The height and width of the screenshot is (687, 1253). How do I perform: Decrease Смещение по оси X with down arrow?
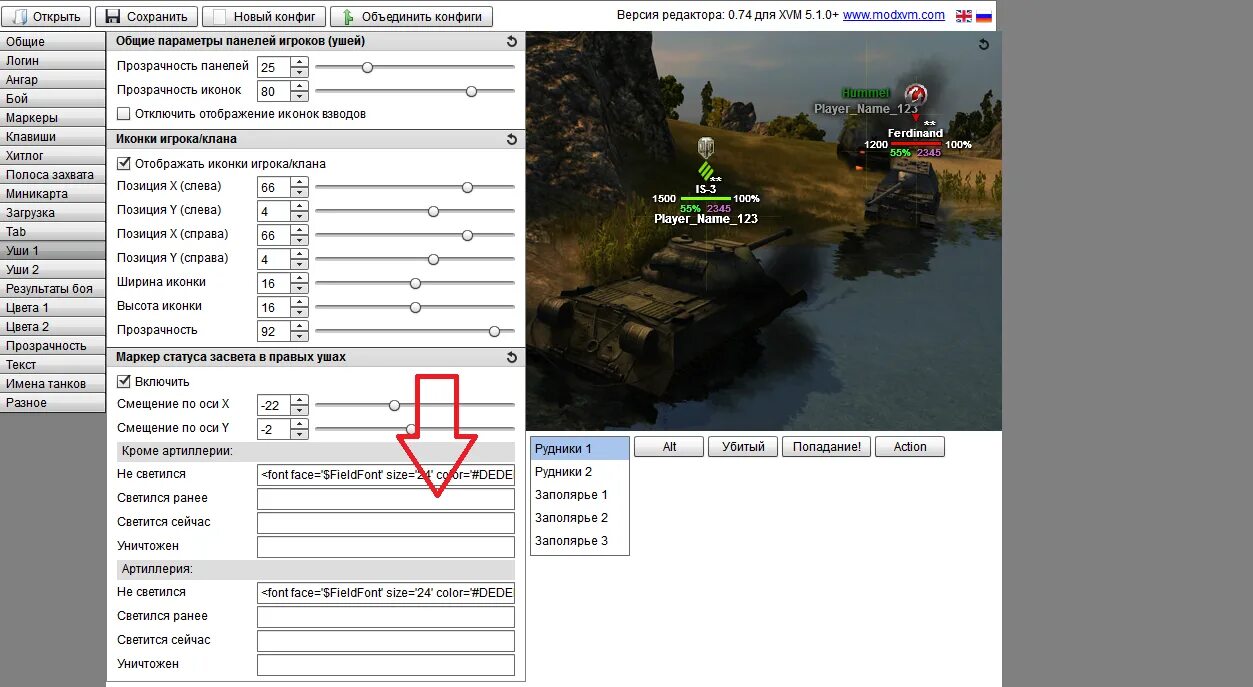tap(299, 410)
